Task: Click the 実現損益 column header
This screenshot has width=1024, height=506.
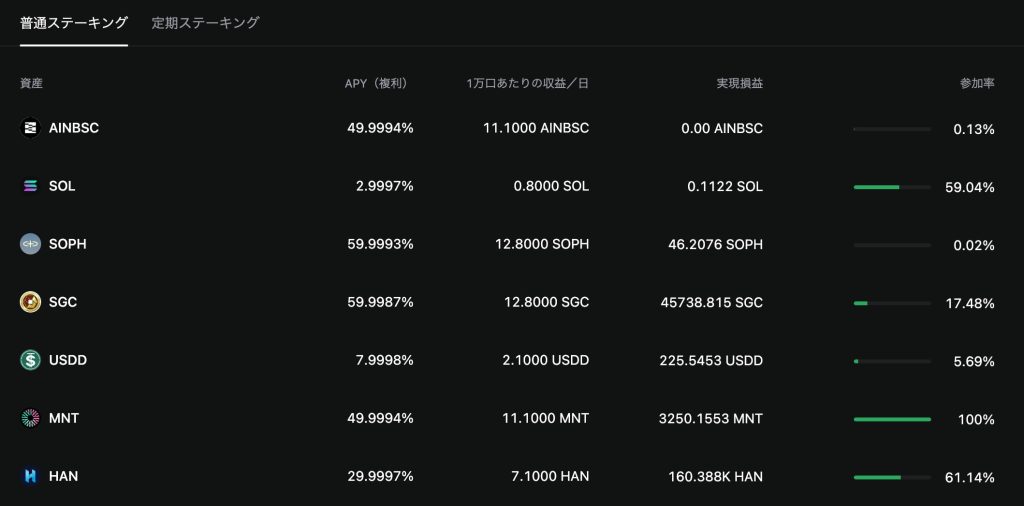Action: click(x=739, y=84)
